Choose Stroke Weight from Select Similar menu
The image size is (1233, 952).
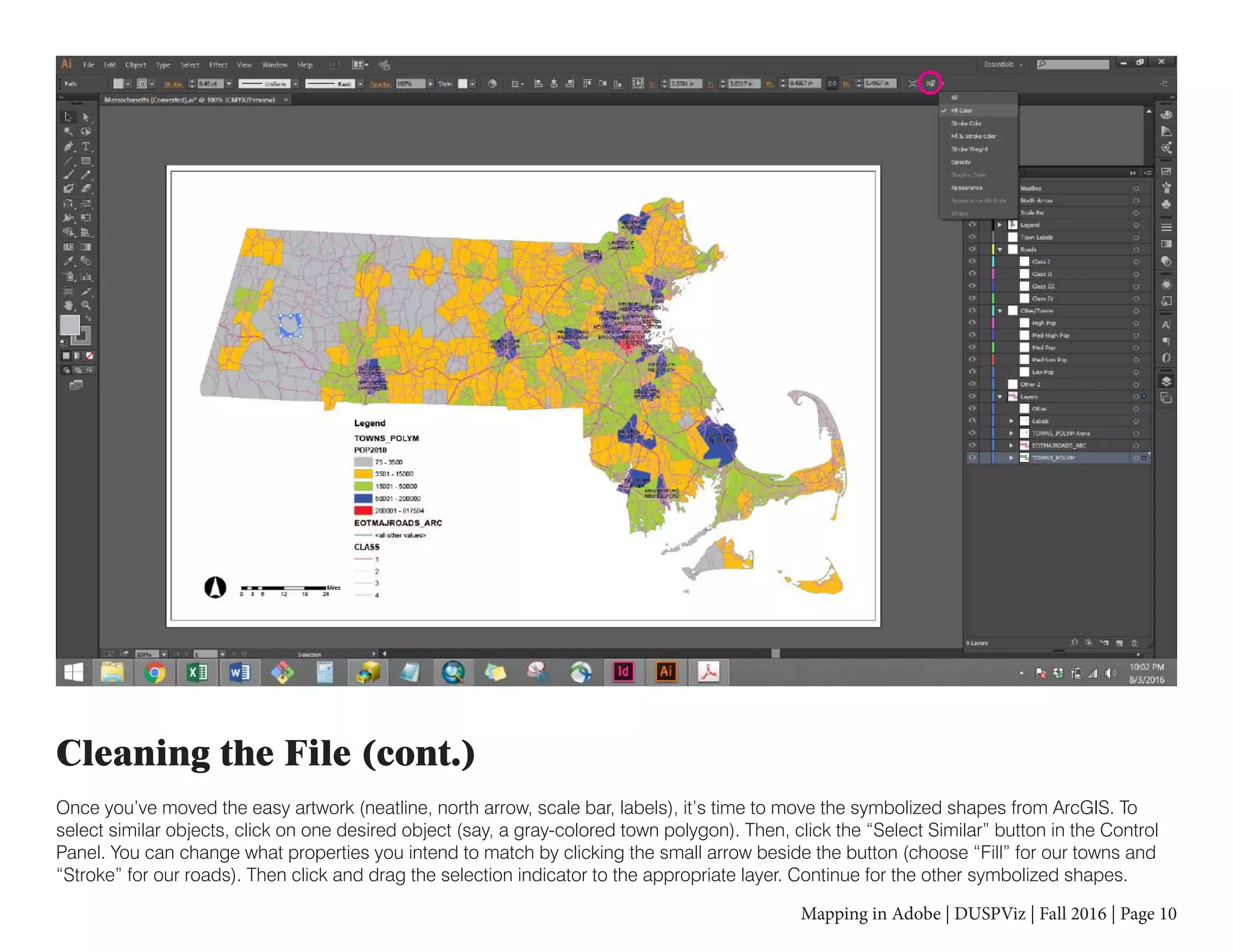coord(978,149)
